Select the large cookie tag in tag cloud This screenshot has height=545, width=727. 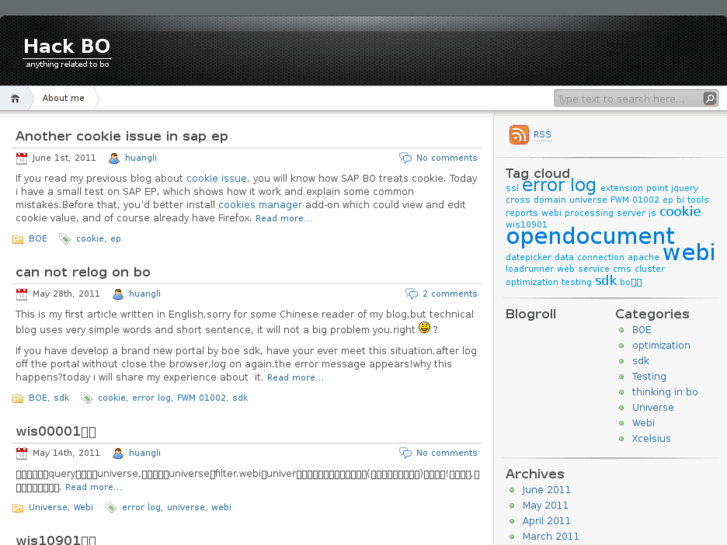tap(680, 212)
